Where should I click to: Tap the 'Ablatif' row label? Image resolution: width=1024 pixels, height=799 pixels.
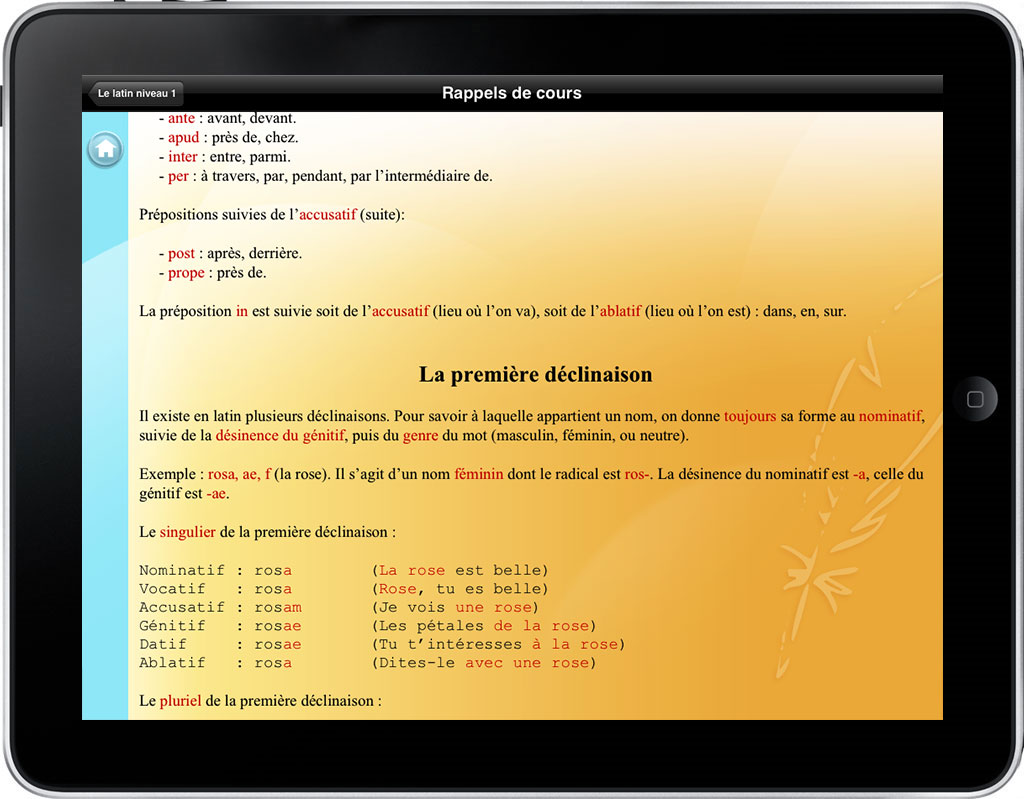click(172, 662)
